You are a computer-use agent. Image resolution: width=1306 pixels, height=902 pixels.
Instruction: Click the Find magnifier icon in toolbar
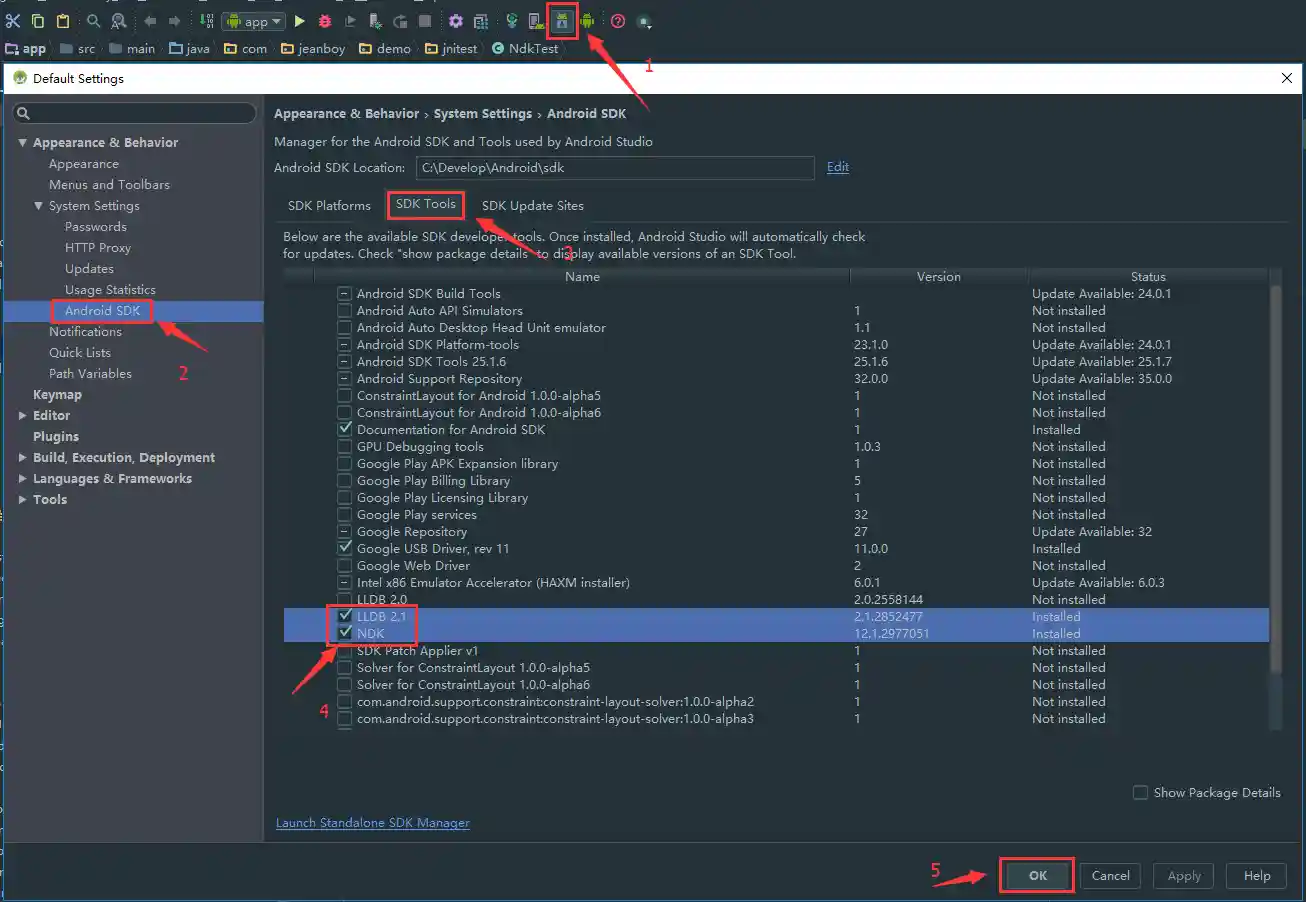coord(93,21)
